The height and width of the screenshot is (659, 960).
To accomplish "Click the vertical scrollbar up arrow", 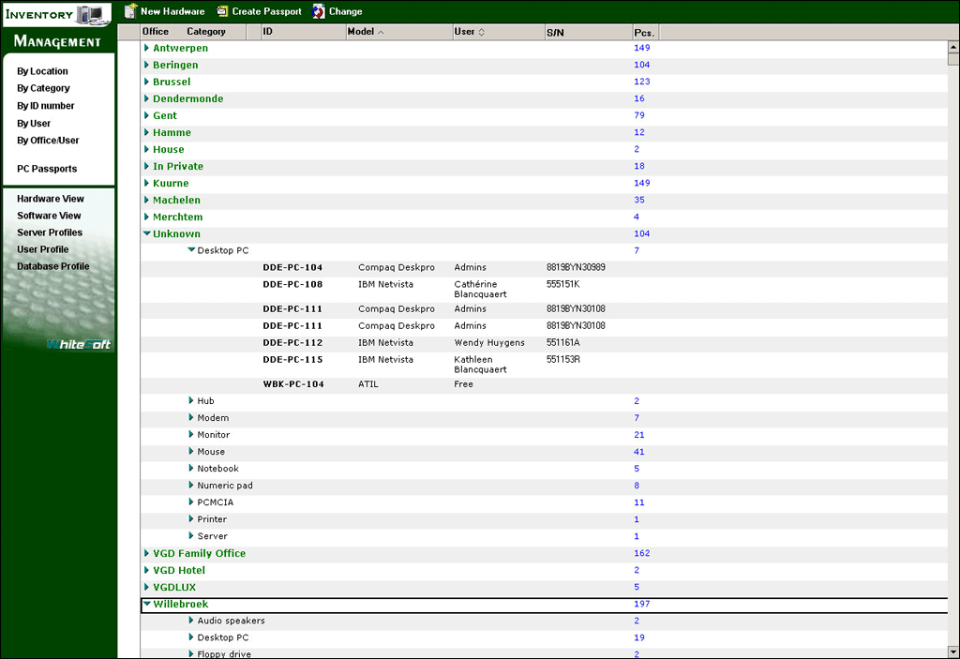I will pos(953,47).
